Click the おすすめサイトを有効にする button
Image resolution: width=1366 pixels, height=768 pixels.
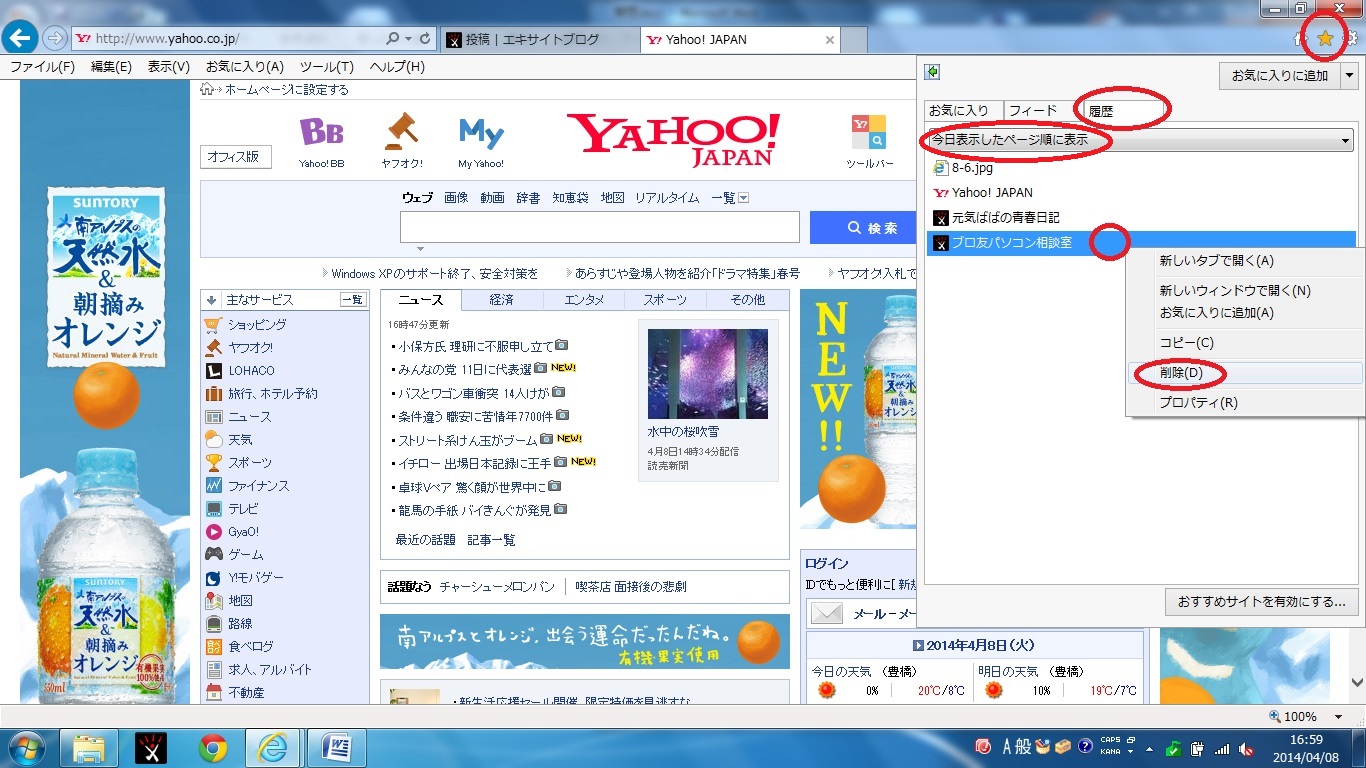click(1263, 602)
